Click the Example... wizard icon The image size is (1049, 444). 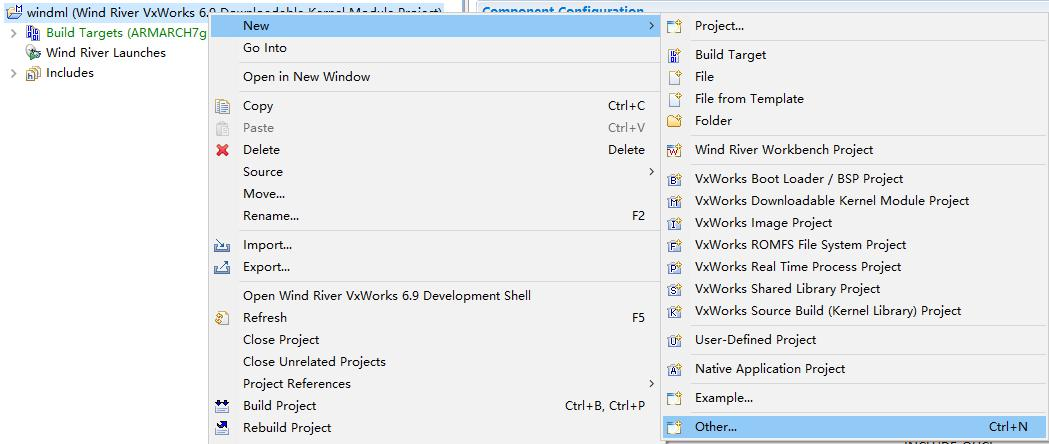(674, 399)
